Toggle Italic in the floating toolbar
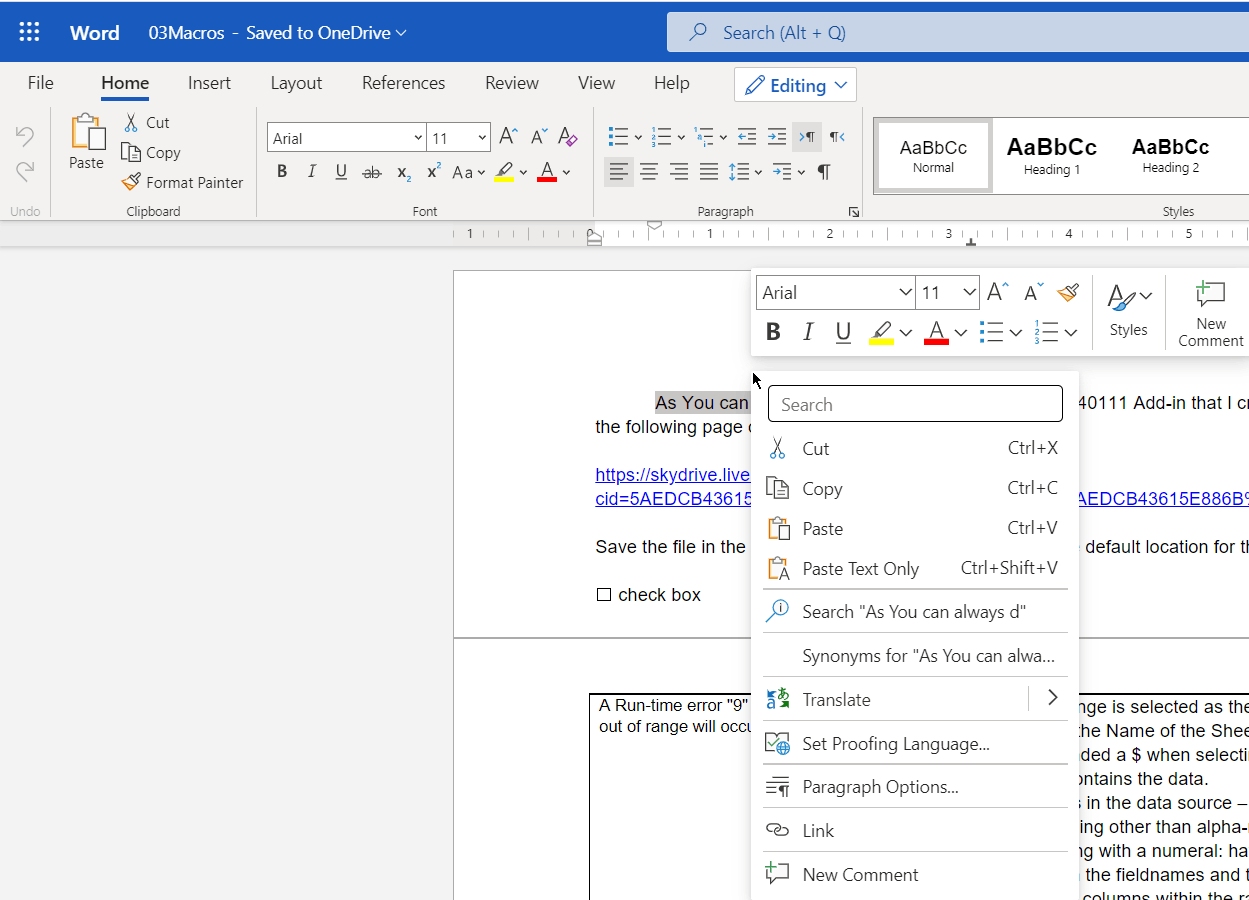 click(808, 332)
